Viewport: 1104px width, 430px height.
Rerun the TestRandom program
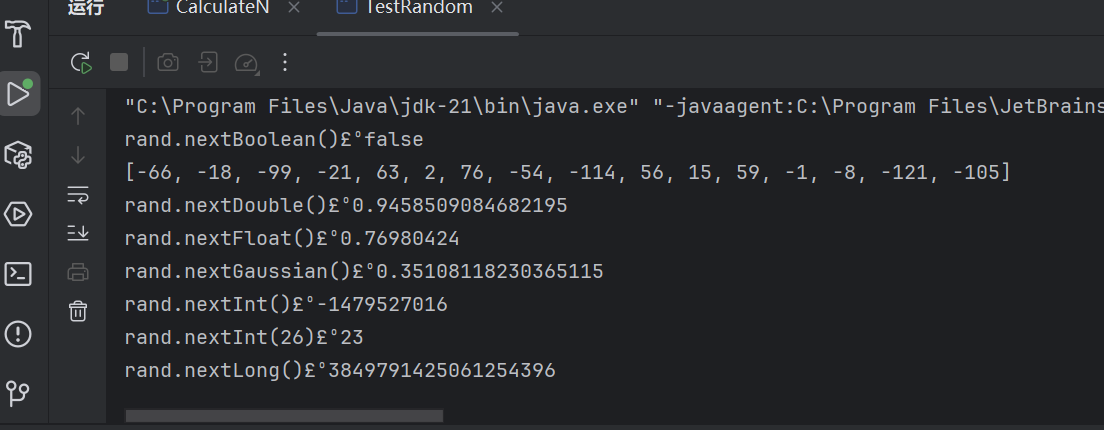coord(81,63)
